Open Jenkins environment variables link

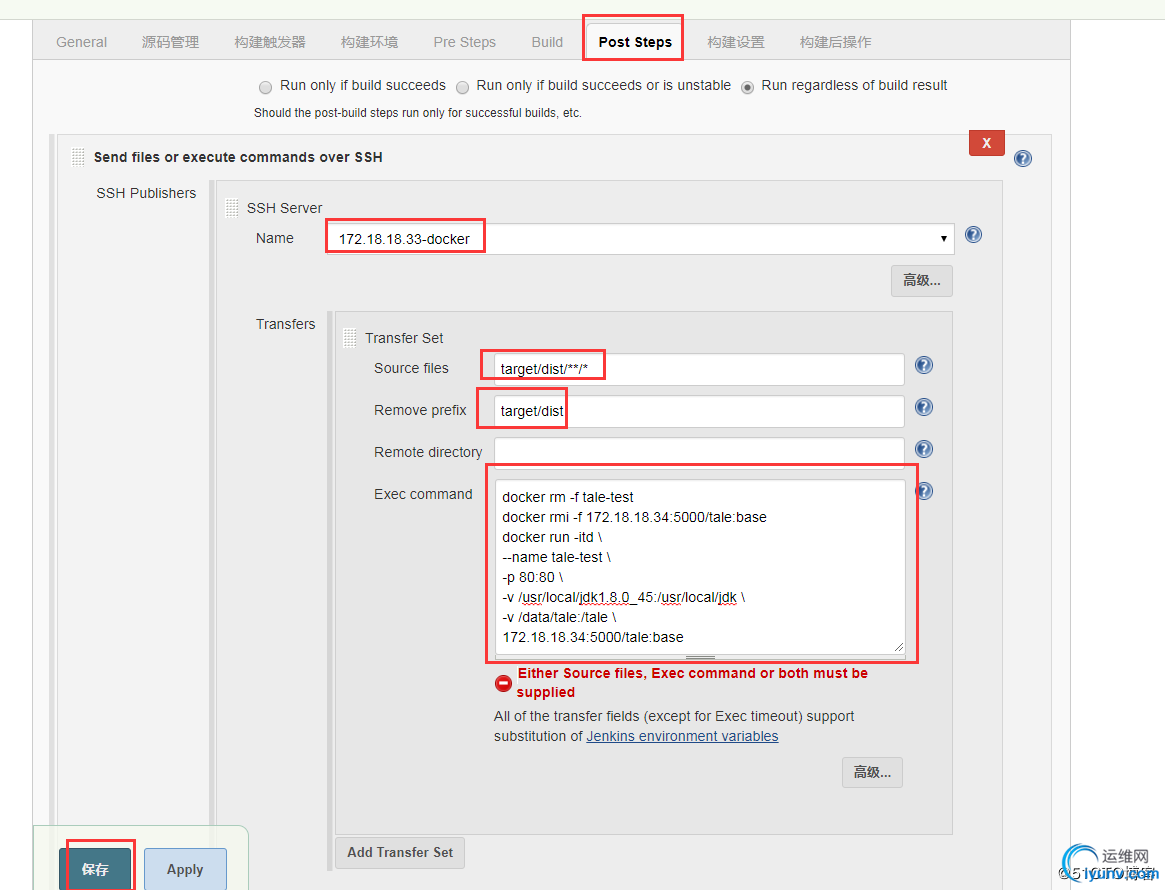point(682,736)
